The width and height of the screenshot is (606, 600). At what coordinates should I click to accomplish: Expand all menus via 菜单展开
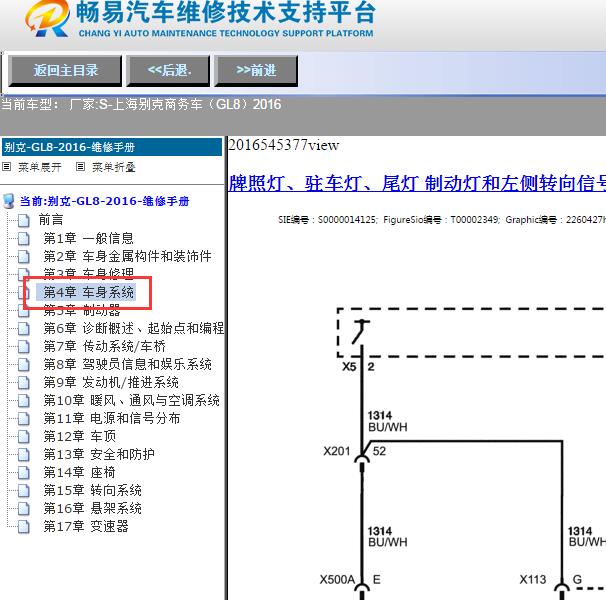pos(39,167)
